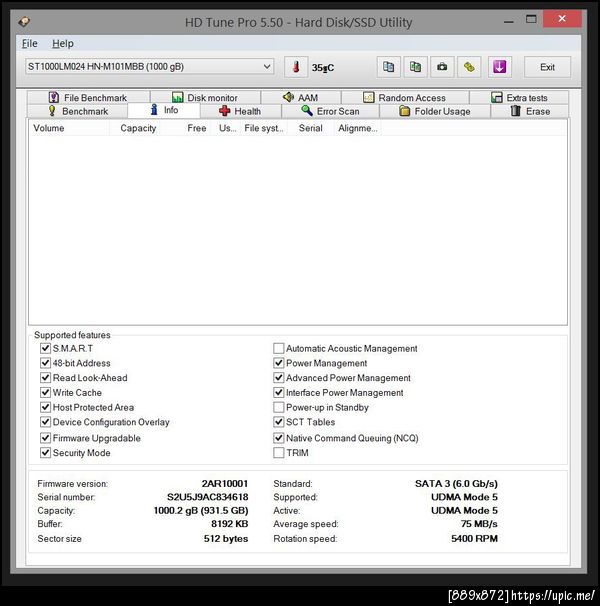Click the thermometer temperature icon

[x=296, y=67]
